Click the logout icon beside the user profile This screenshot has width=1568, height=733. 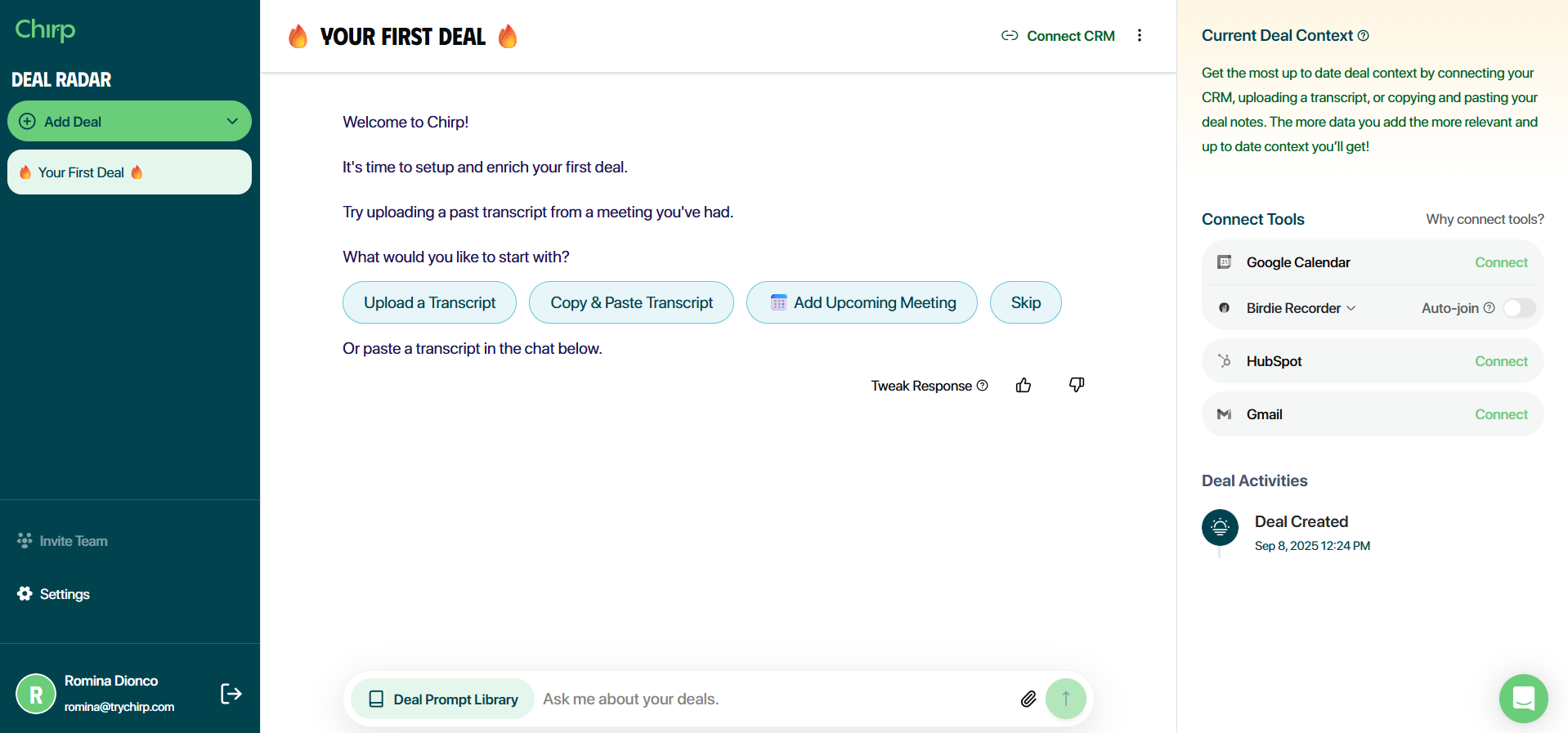tap(231, 694)
